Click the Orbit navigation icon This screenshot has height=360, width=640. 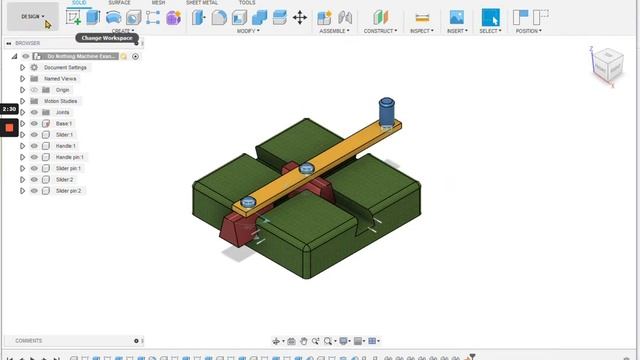(276, 341)
